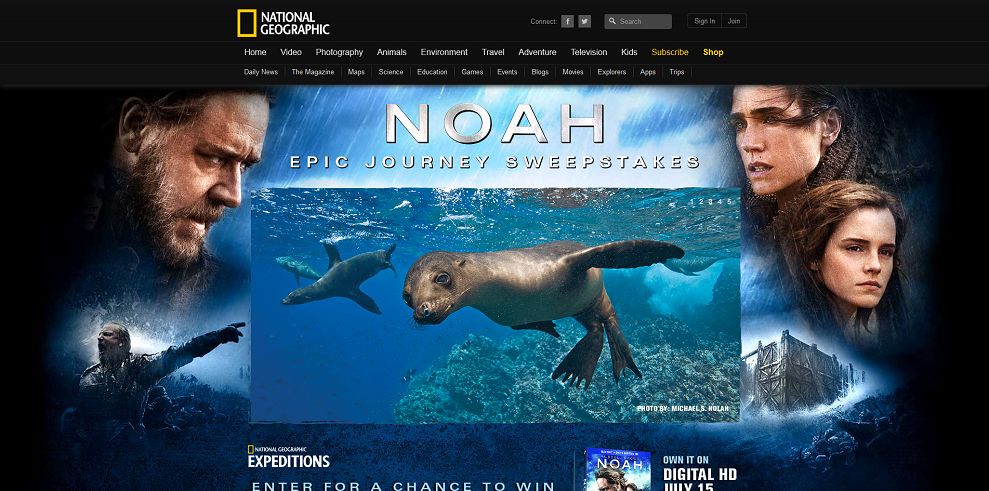
Task: Click the Noah Blu-ray cover image
Action: (x=618, y=470)
